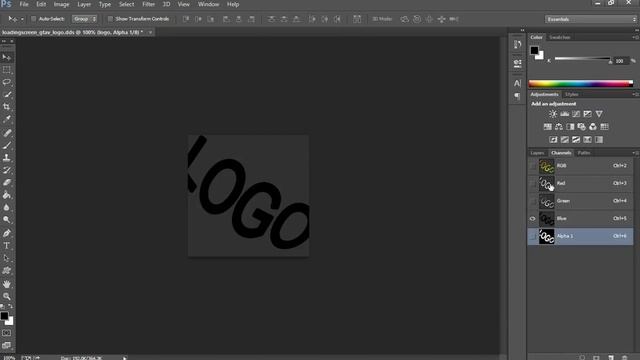Add a Brightness/Contrast adjustment
Viewport: 640px width, 360px height.
553,114
